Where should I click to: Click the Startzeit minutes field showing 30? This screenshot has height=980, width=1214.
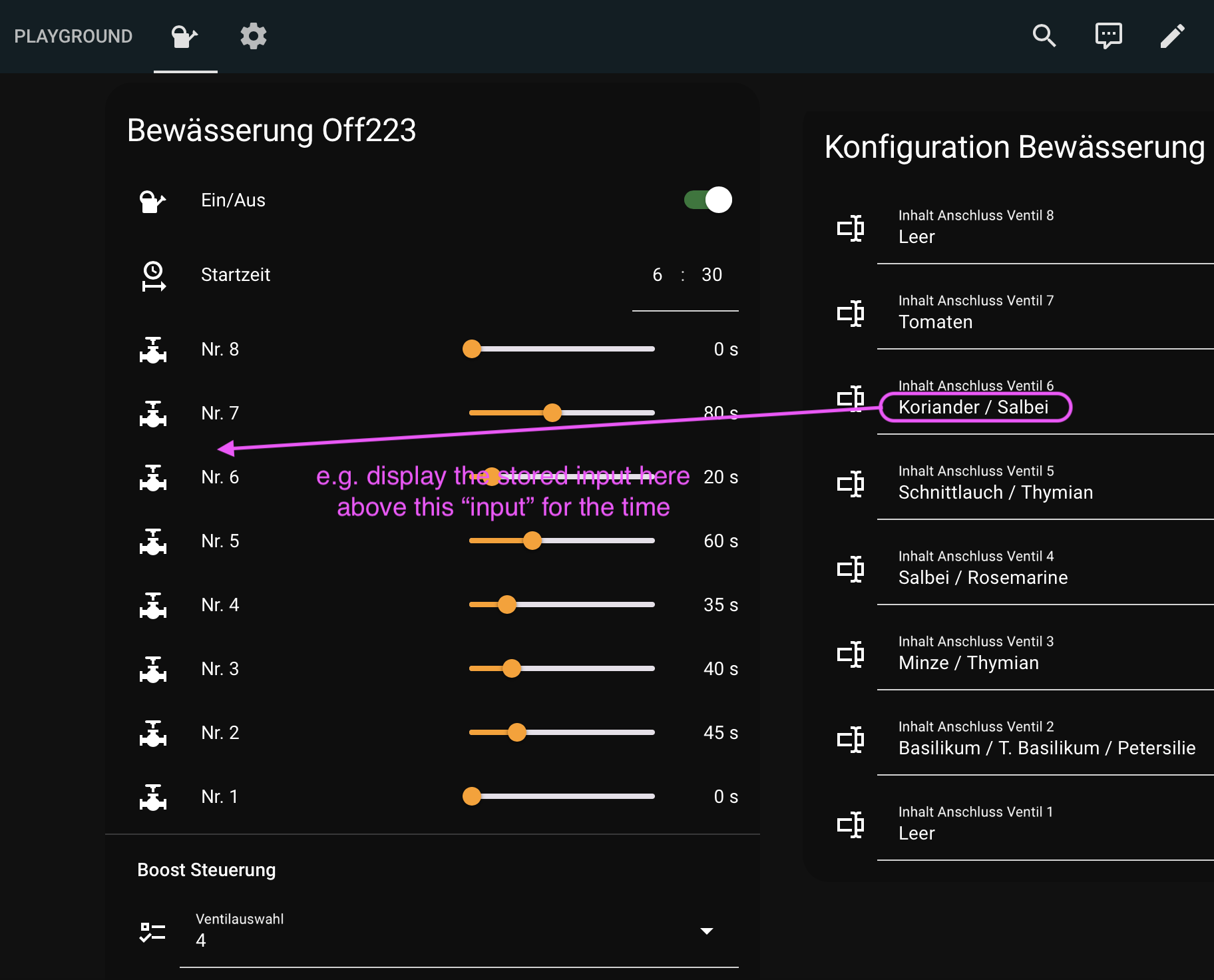tap(711, 275)
